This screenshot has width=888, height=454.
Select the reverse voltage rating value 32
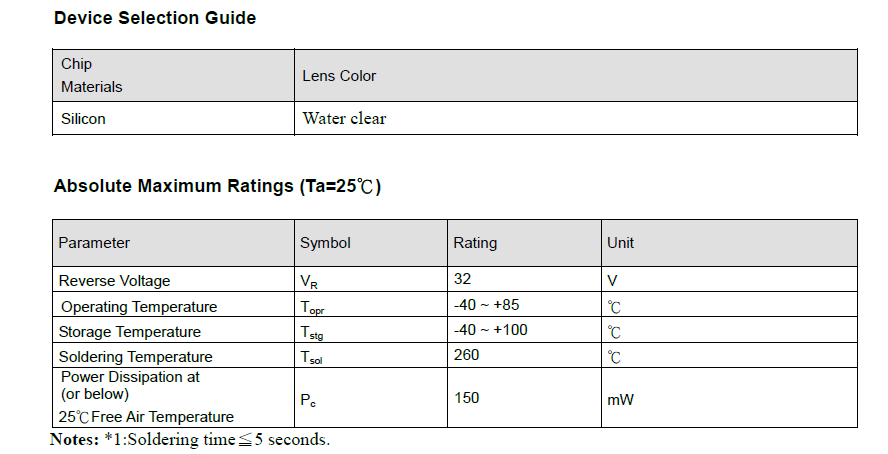click(x=462, y=280)
